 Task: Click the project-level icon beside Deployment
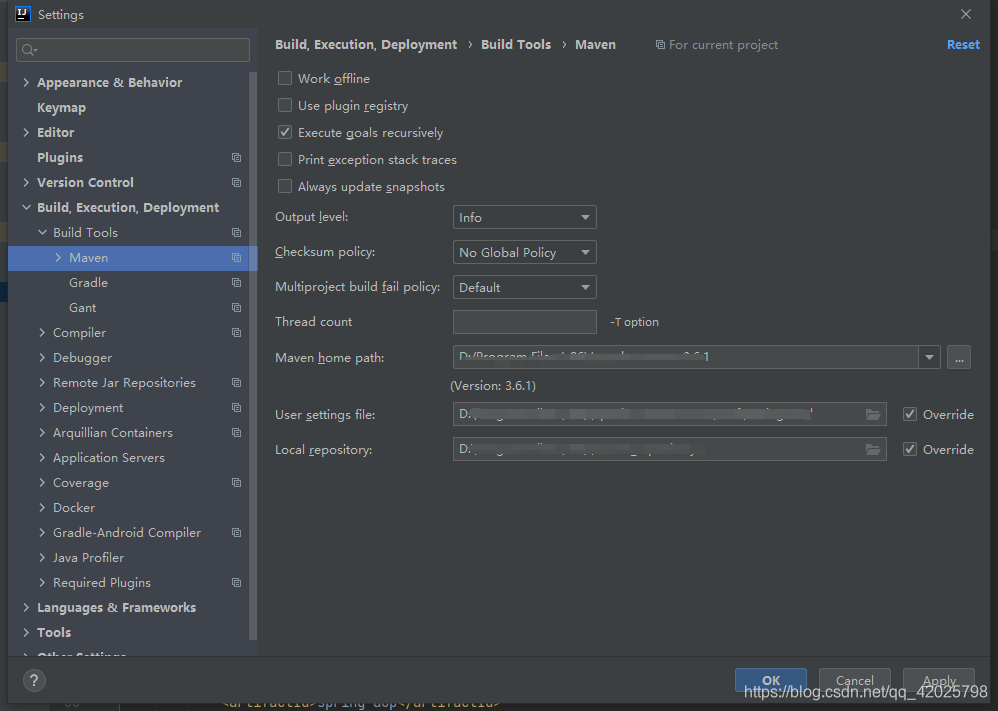coord(236,407)
